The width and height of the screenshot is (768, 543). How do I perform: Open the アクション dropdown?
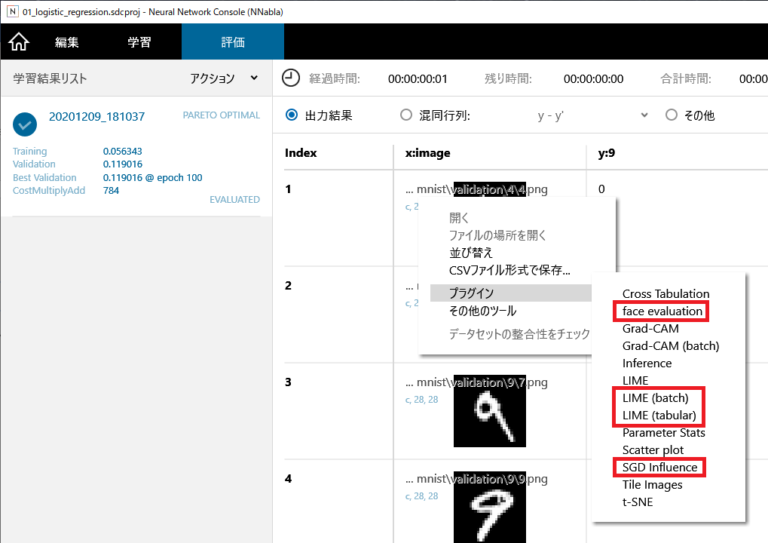pos(224,78)
